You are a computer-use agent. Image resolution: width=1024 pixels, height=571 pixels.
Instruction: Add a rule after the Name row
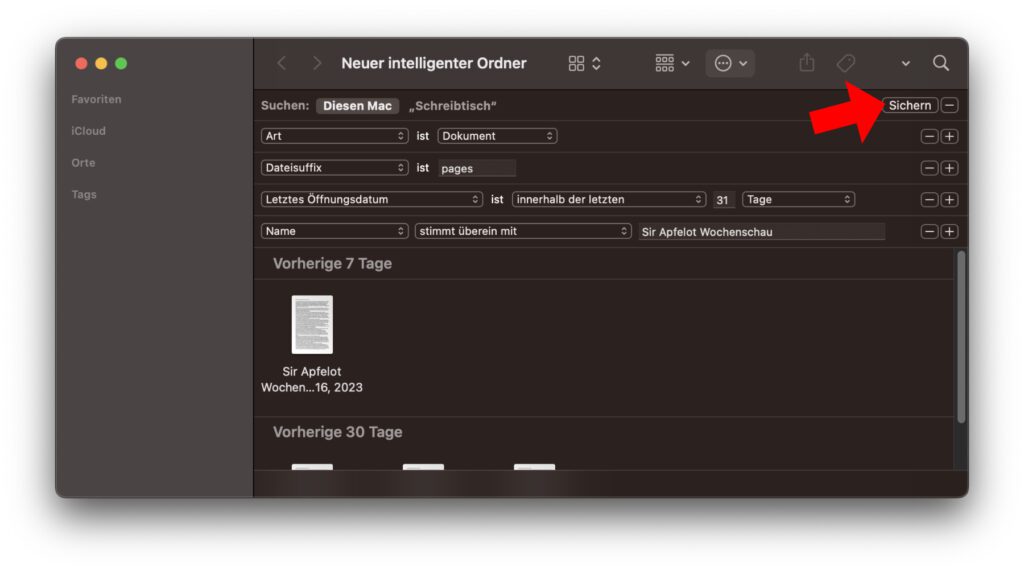(949, 231)
